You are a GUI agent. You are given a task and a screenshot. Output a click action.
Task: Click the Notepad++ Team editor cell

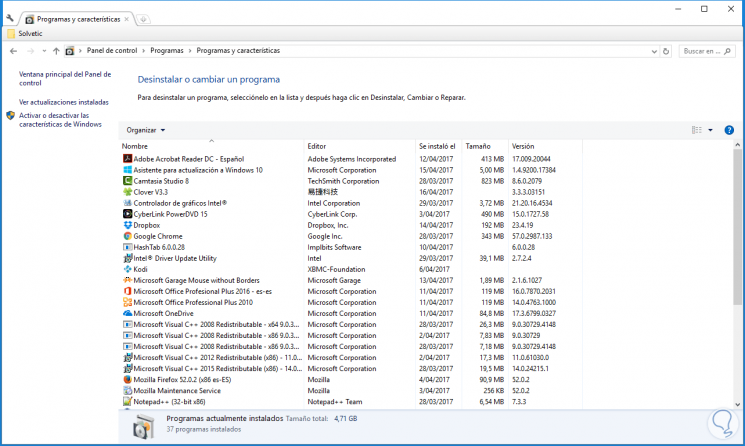click(x=334, y=402)
